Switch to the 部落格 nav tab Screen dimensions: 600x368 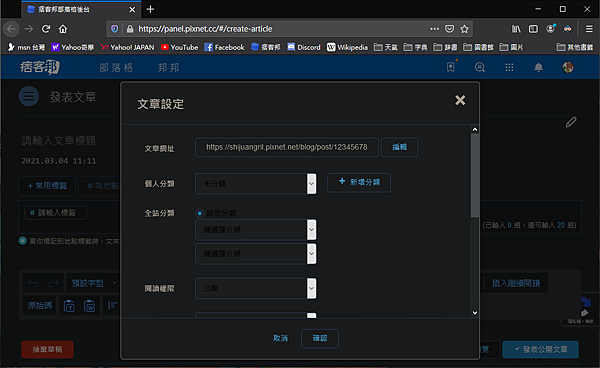pos(116,68)
